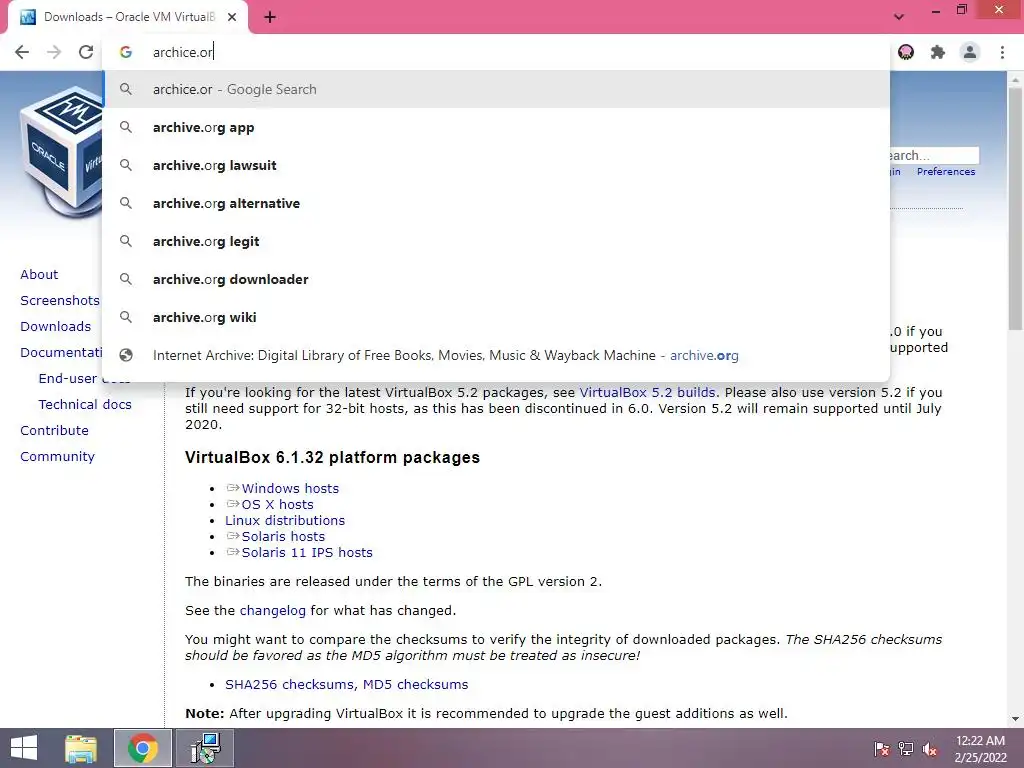1024x768 pixels.
Task: Click the browser forward arrow
Action: click(x=54, y=52)
